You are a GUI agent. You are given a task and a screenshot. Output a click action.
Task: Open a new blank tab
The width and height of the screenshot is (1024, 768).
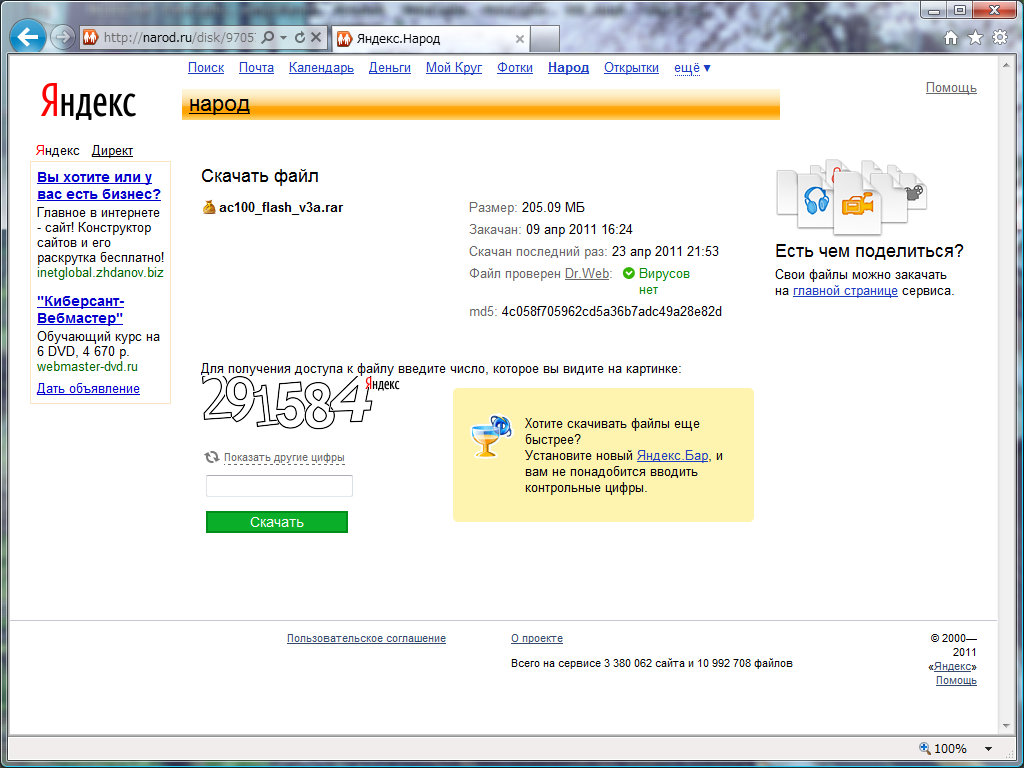click(x=545, y=39)
